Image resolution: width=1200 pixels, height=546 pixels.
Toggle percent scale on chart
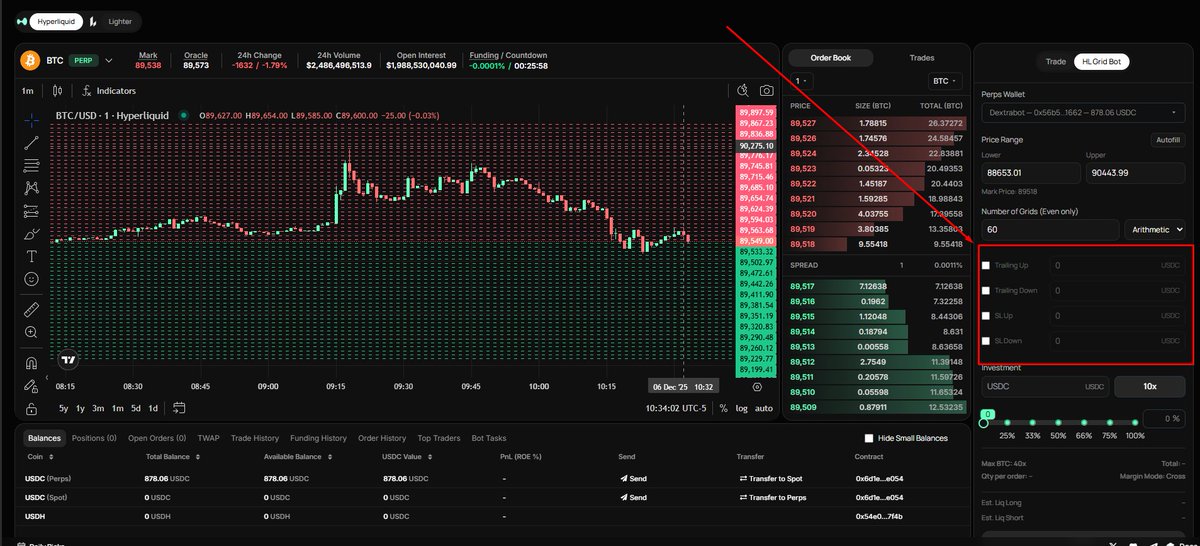(x=723, y=407)
